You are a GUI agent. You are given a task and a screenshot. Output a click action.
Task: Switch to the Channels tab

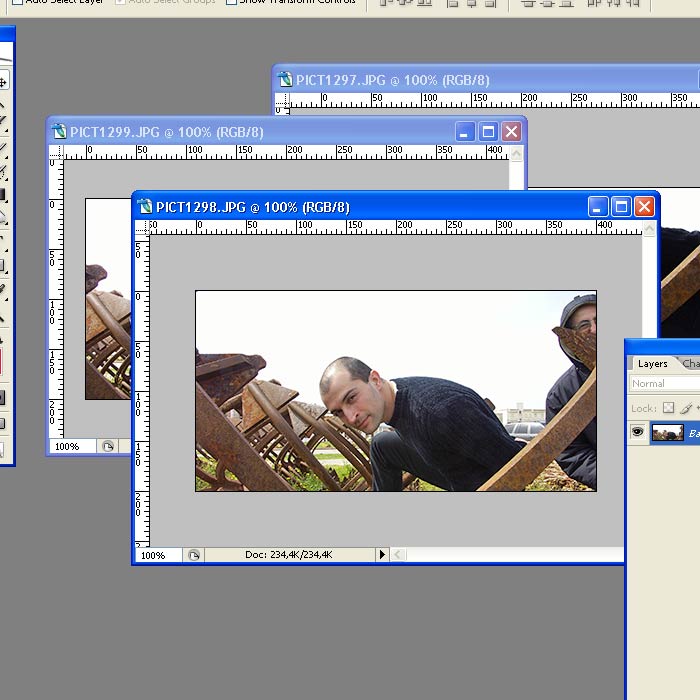[691, 364]
